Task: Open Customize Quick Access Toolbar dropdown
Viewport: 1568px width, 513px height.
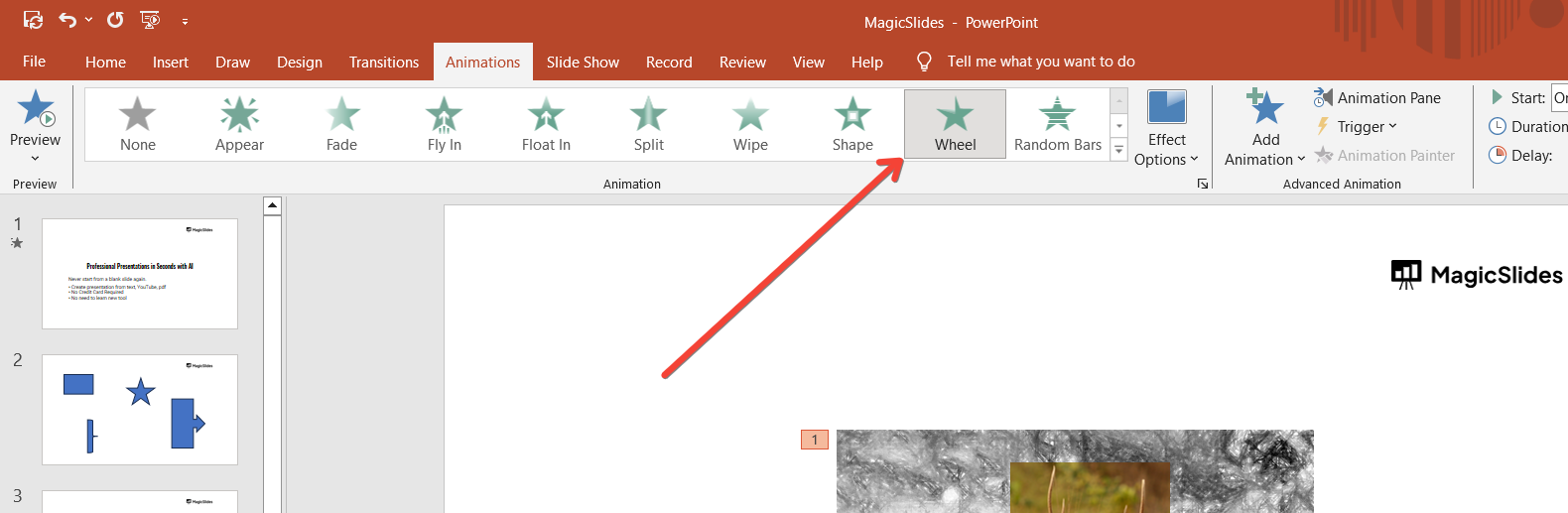Action: point(185,21)
